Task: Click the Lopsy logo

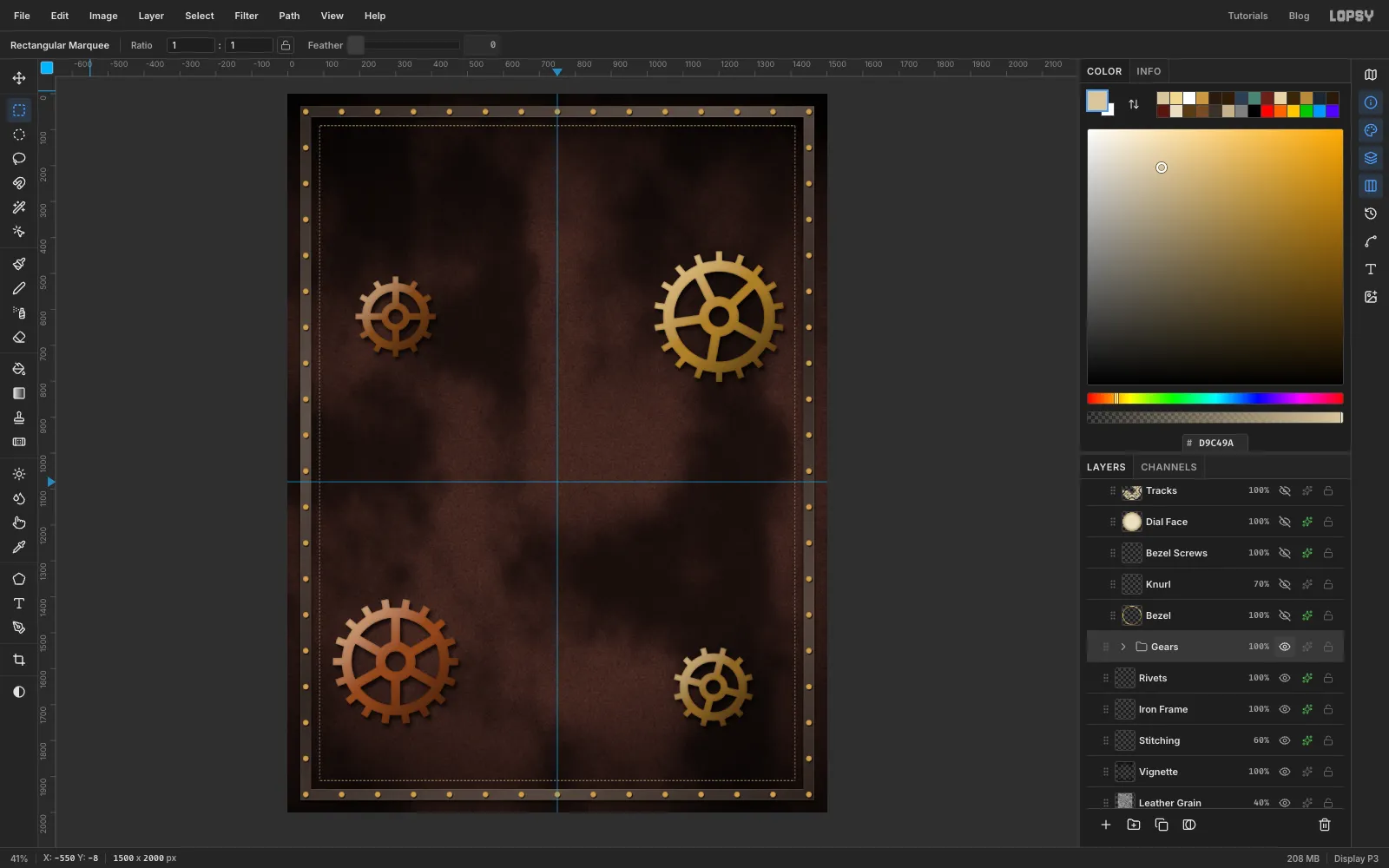Action: (x=1351, y=16)
